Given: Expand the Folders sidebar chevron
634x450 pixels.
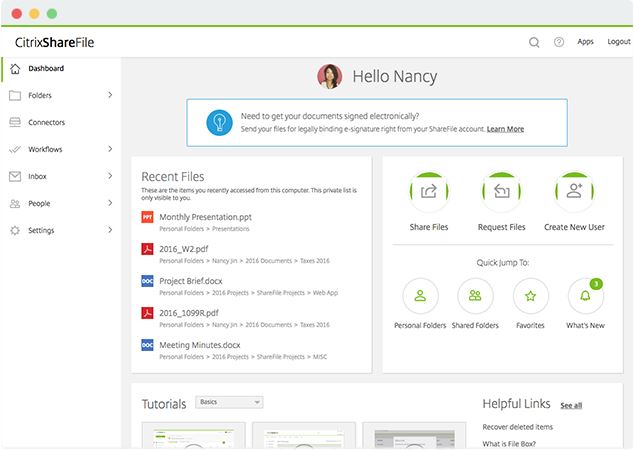Looking at the screenshot, I should click(110, 96).
